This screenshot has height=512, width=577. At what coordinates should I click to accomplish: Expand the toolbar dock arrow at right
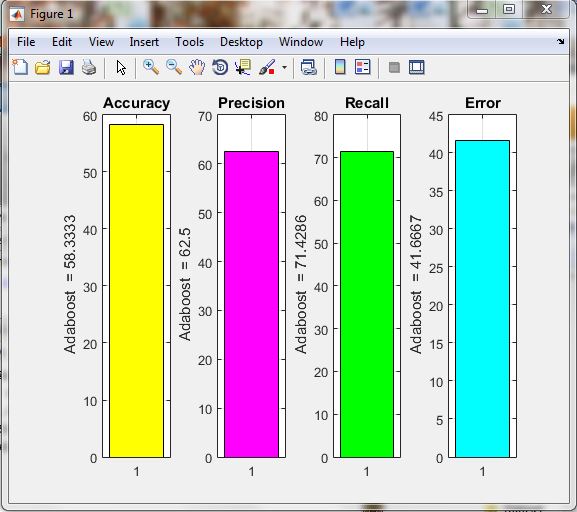point(560,42)
